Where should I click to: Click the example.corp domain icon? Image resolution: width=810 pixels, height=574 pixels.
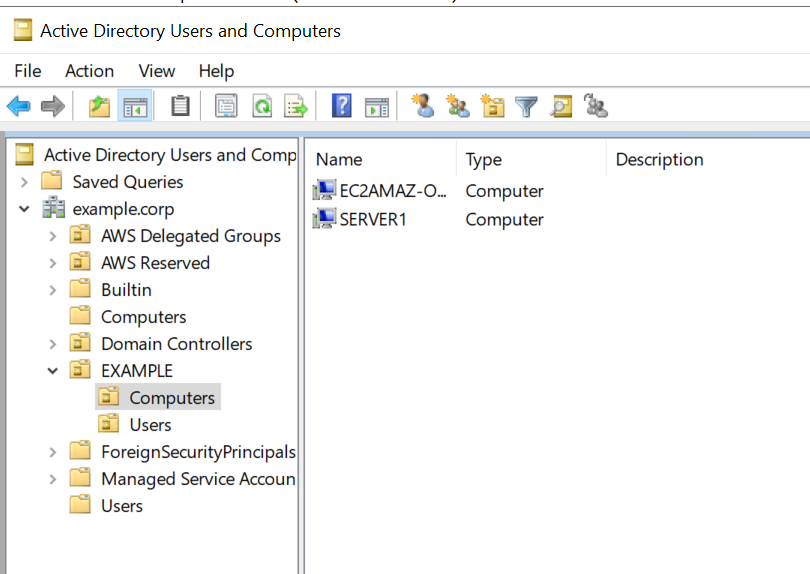(53, 208)
